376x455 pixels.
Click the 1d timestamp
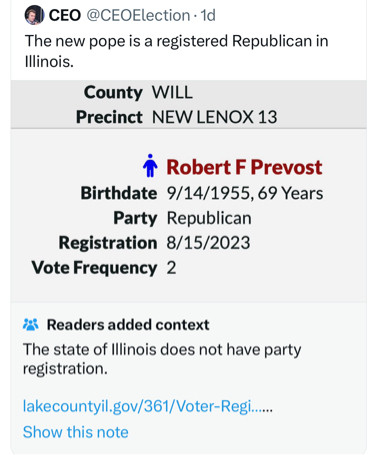[208, 15]
